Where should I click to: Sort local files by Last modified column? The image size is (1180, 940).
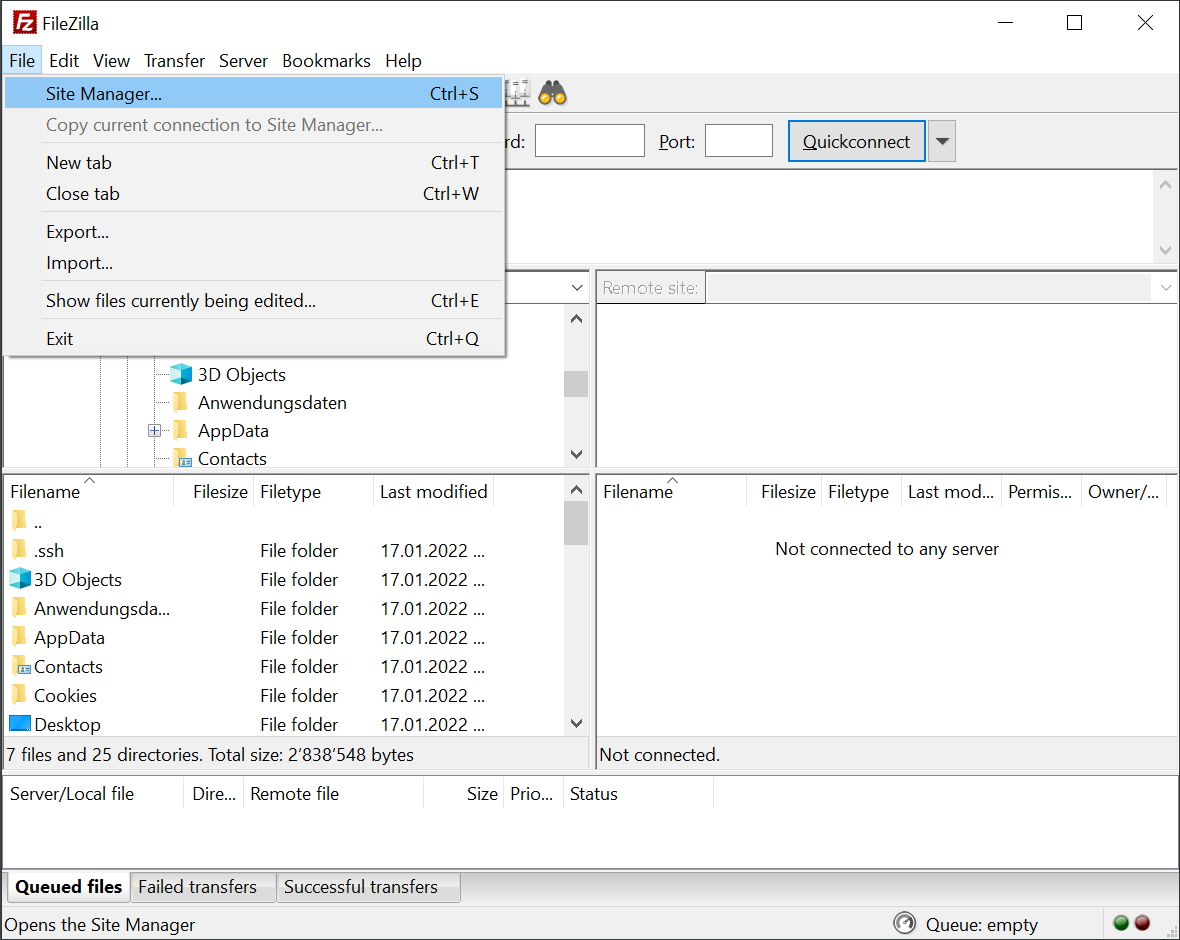click(433, 492)
